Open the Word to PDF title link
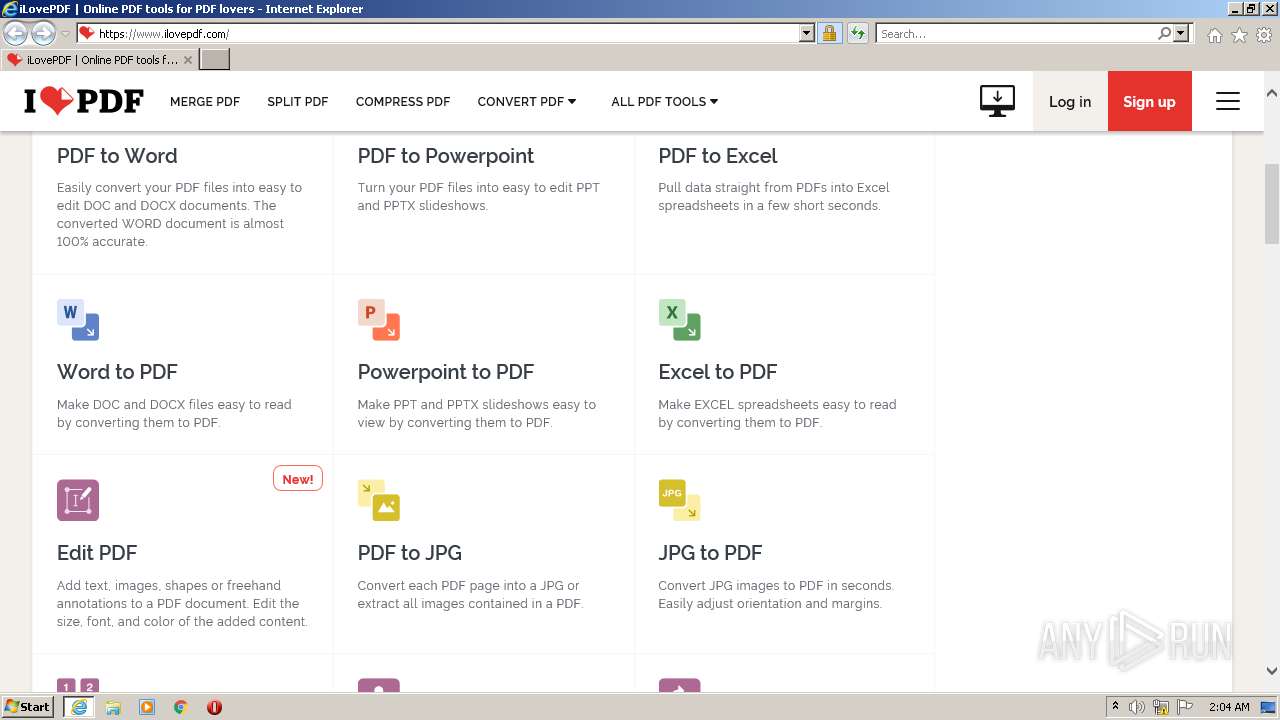This screenshot has width=1280, height=720. [x=117, y=372]
